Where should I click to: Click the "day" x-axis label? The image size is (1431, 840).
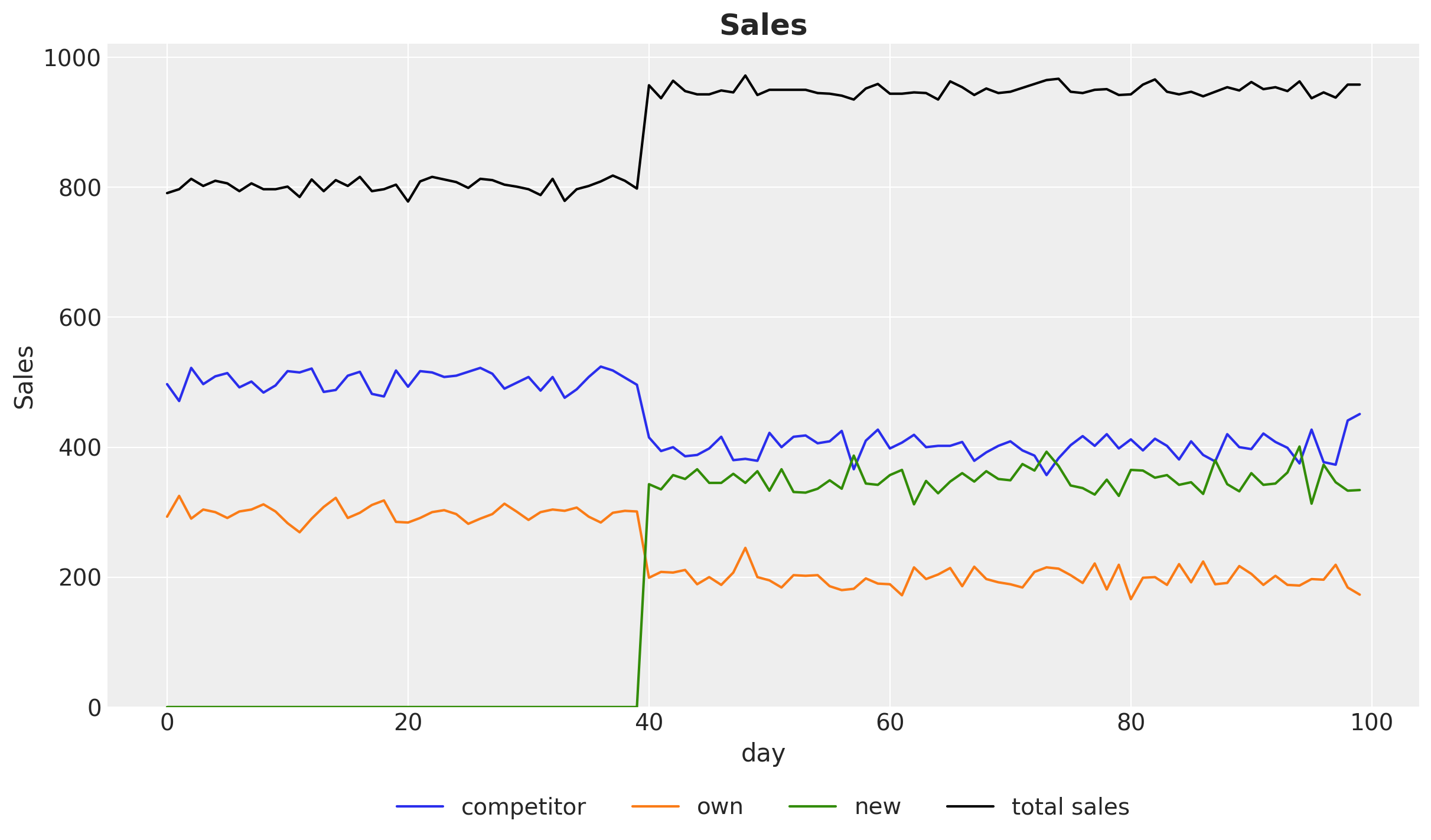pyautogui.click(x=763, y=754)
